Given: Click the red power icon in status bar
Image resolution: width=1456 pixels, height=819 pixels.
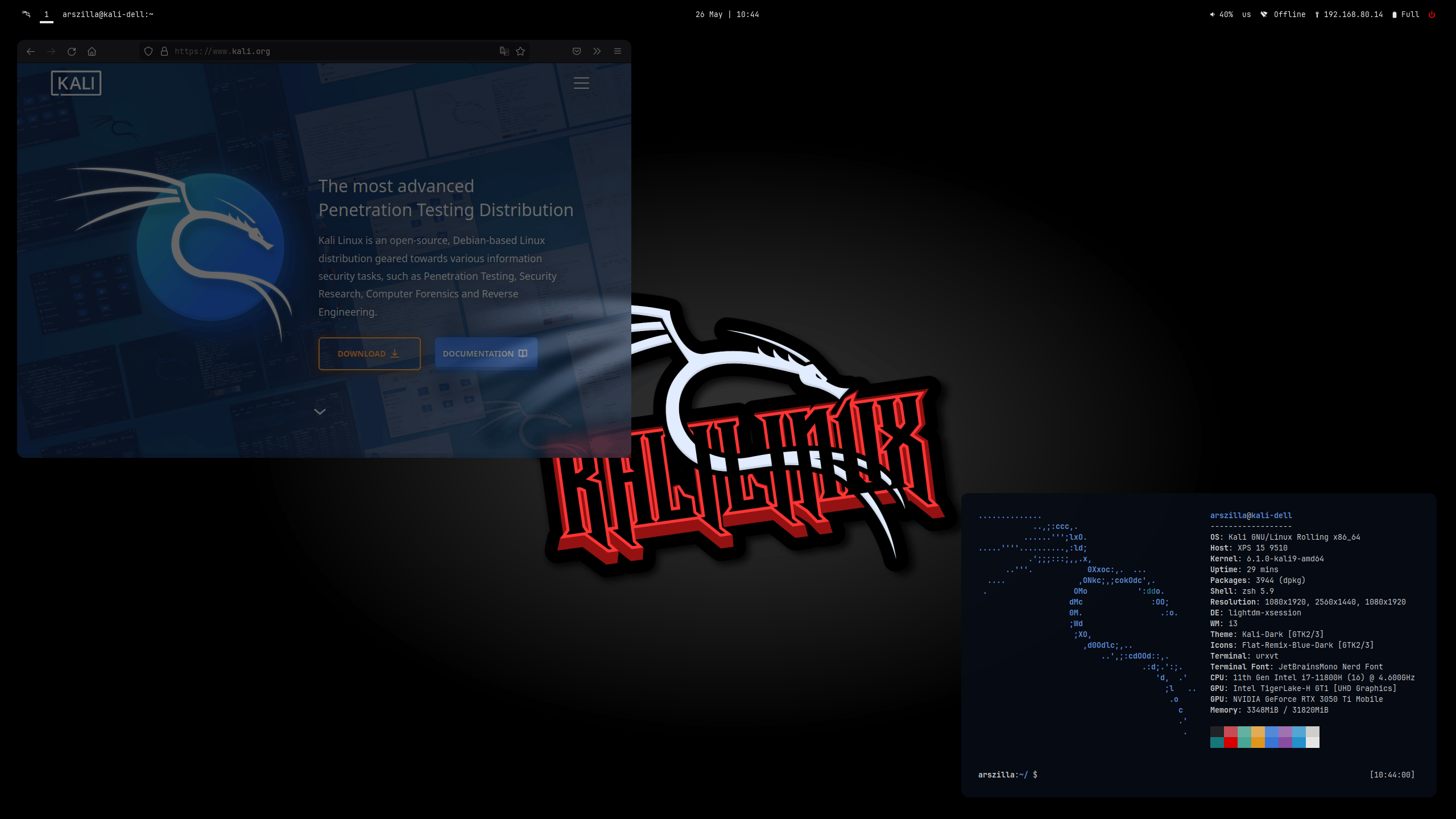Looking at the screenshot, I should 1432,14.
